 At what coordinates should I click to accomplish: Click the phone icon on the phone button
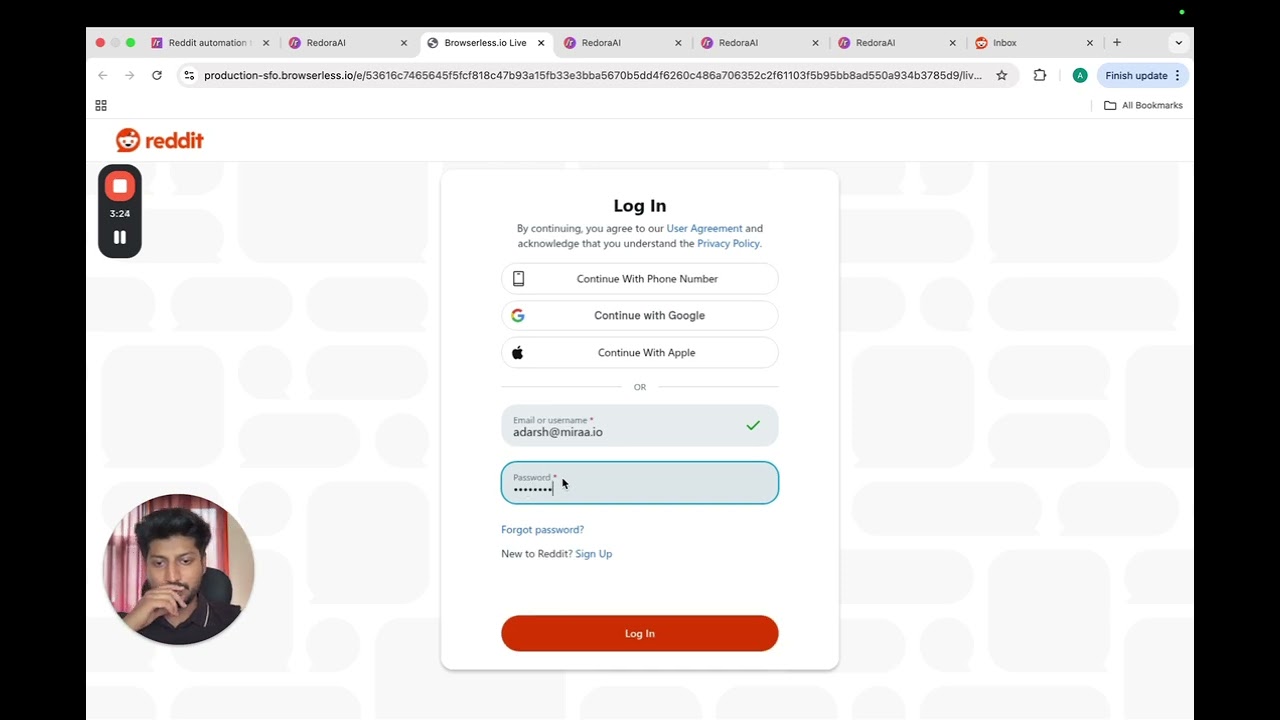coord(518,279)
